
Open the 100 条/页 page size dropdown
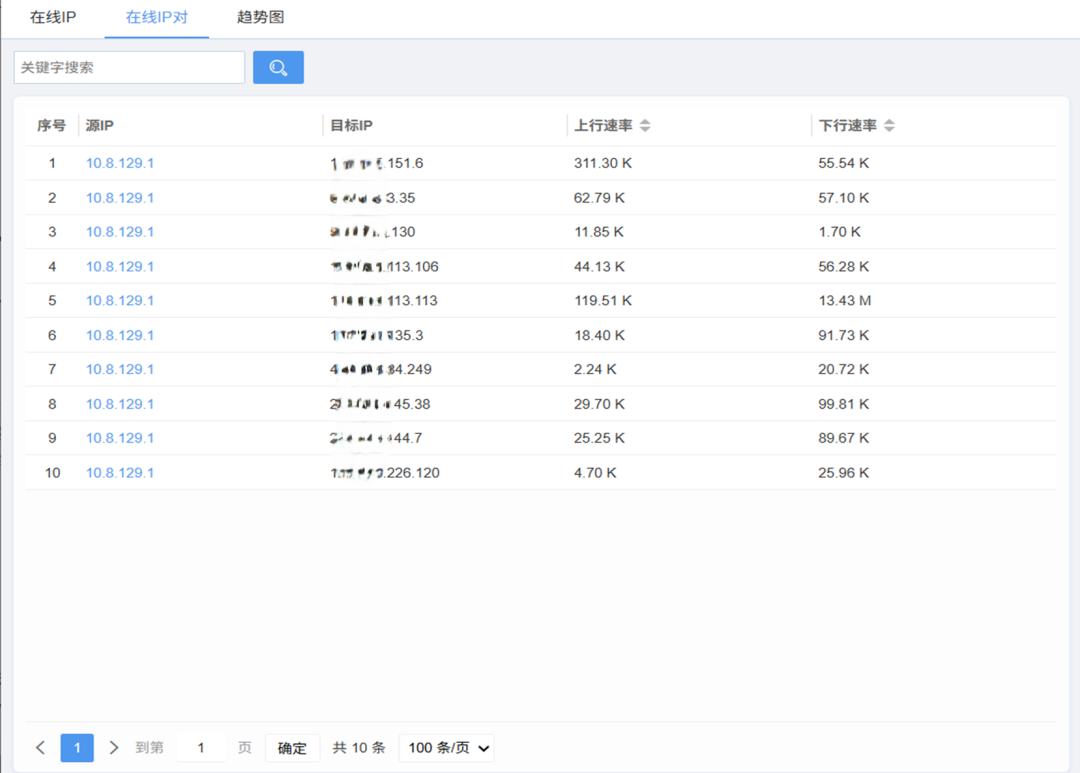pyautogui.click(x=447, y=748)
